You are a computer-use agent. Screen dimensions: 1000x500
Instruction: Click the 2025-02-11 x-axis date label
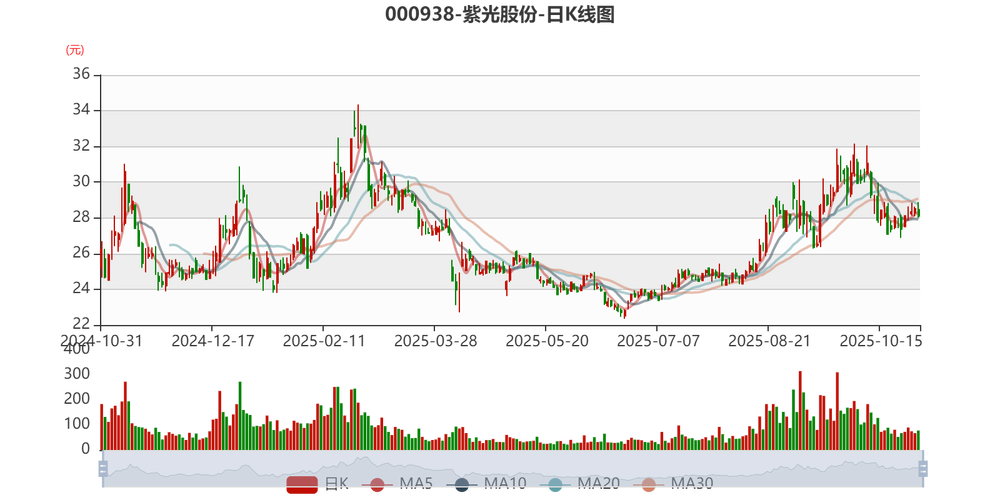click(x=323, y=340)
